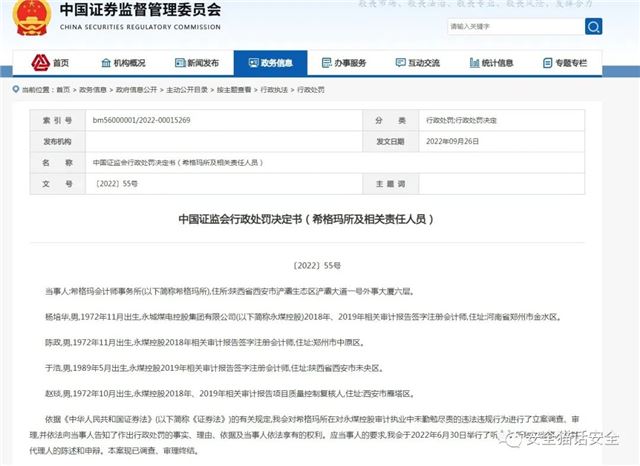This screenshot has width=640, height=466.
Task: Focus the keyword search input field
Action: coord(516,27)
